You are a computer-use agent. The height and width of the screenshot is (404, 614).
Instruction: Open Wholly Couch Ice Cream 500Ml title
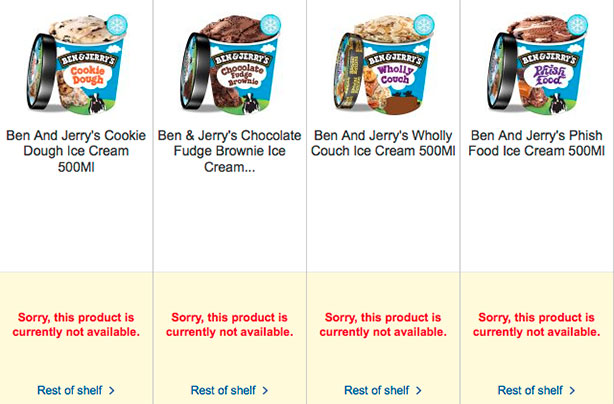383,143
